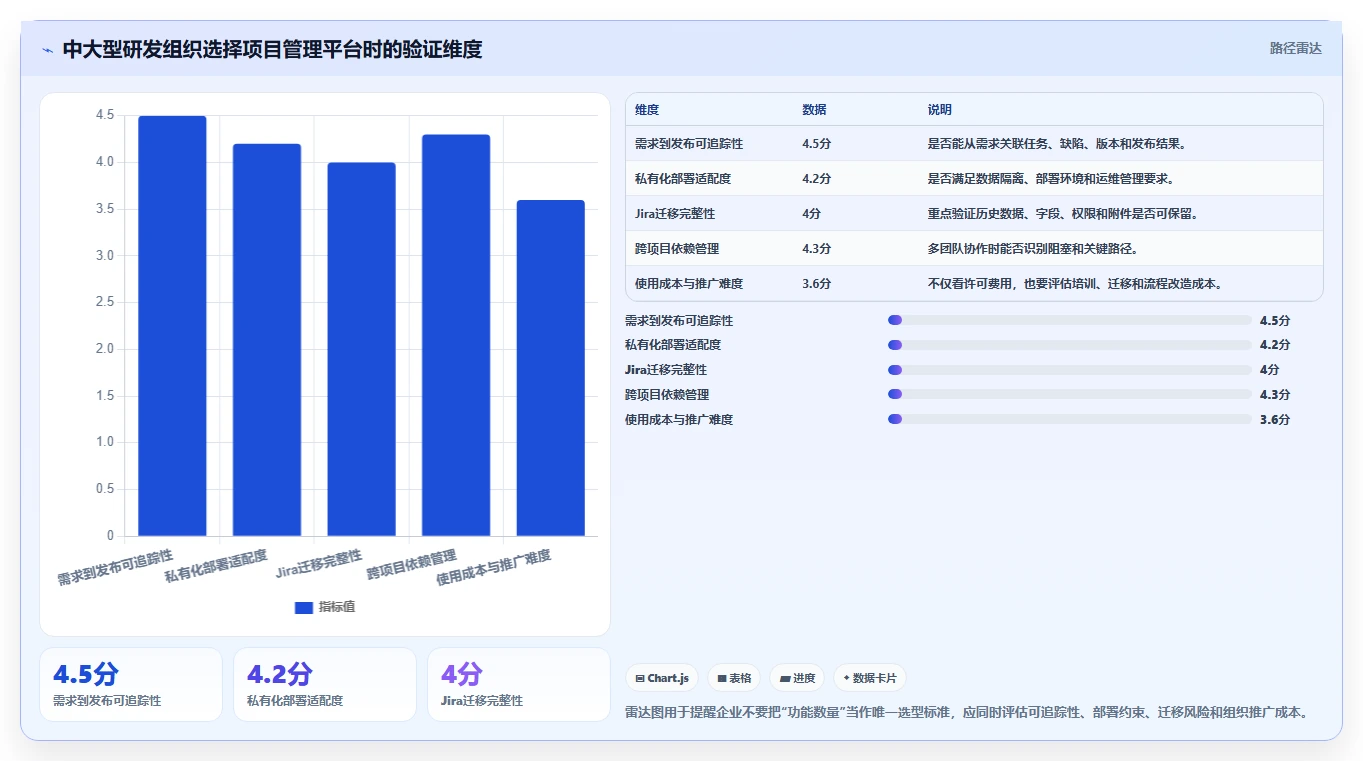Viewport: 1363px width, 761px height.
Task: Toggle the 指标值 legend color box
Action: pos(304,608)
